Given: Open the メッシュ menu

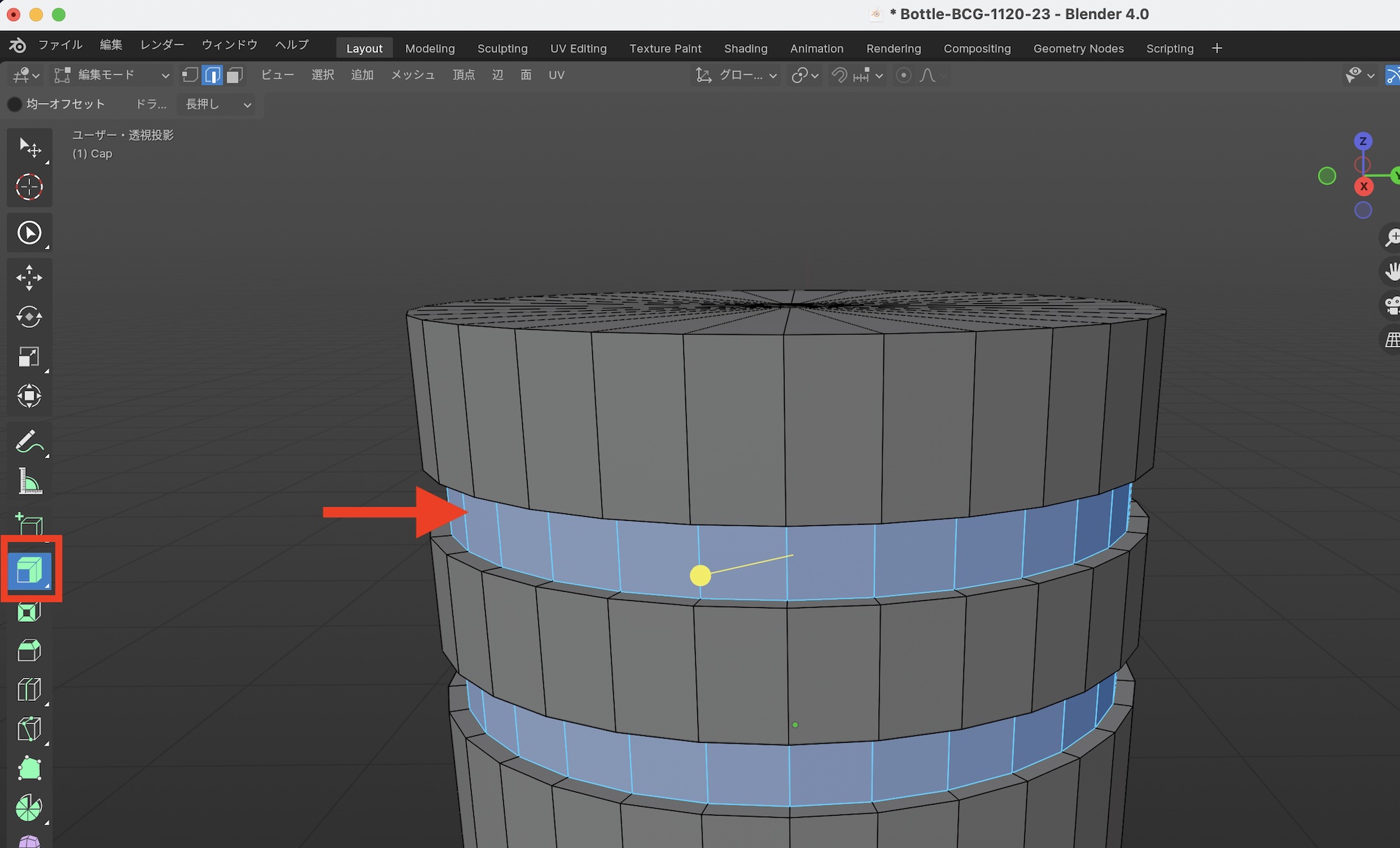Looking at the screenshot, I should pyautogui.click(x=412, y=75).
